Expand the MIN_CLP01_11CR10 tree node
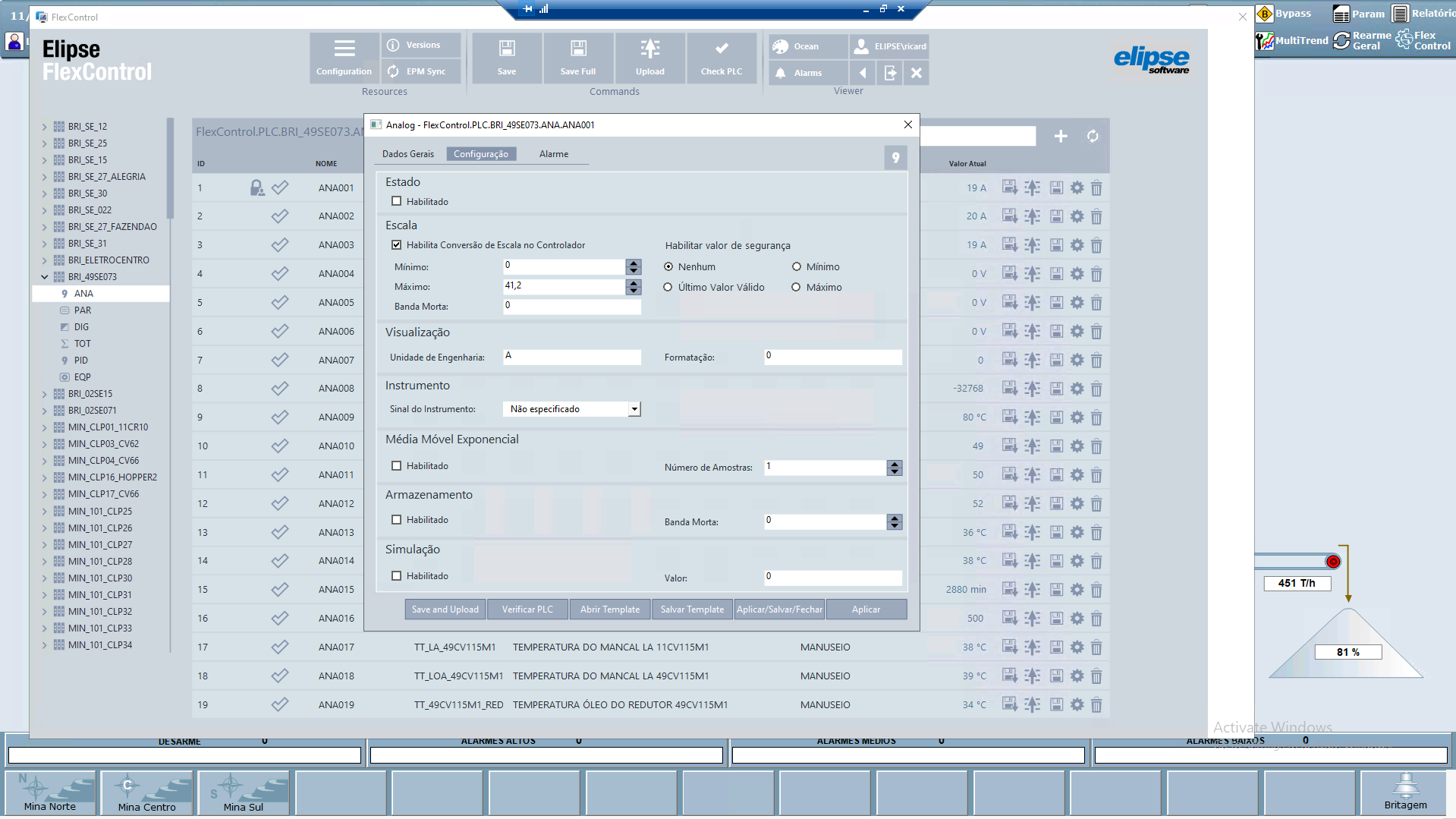The width and height of the screenshot is (1456, 819). pos(45,427)
